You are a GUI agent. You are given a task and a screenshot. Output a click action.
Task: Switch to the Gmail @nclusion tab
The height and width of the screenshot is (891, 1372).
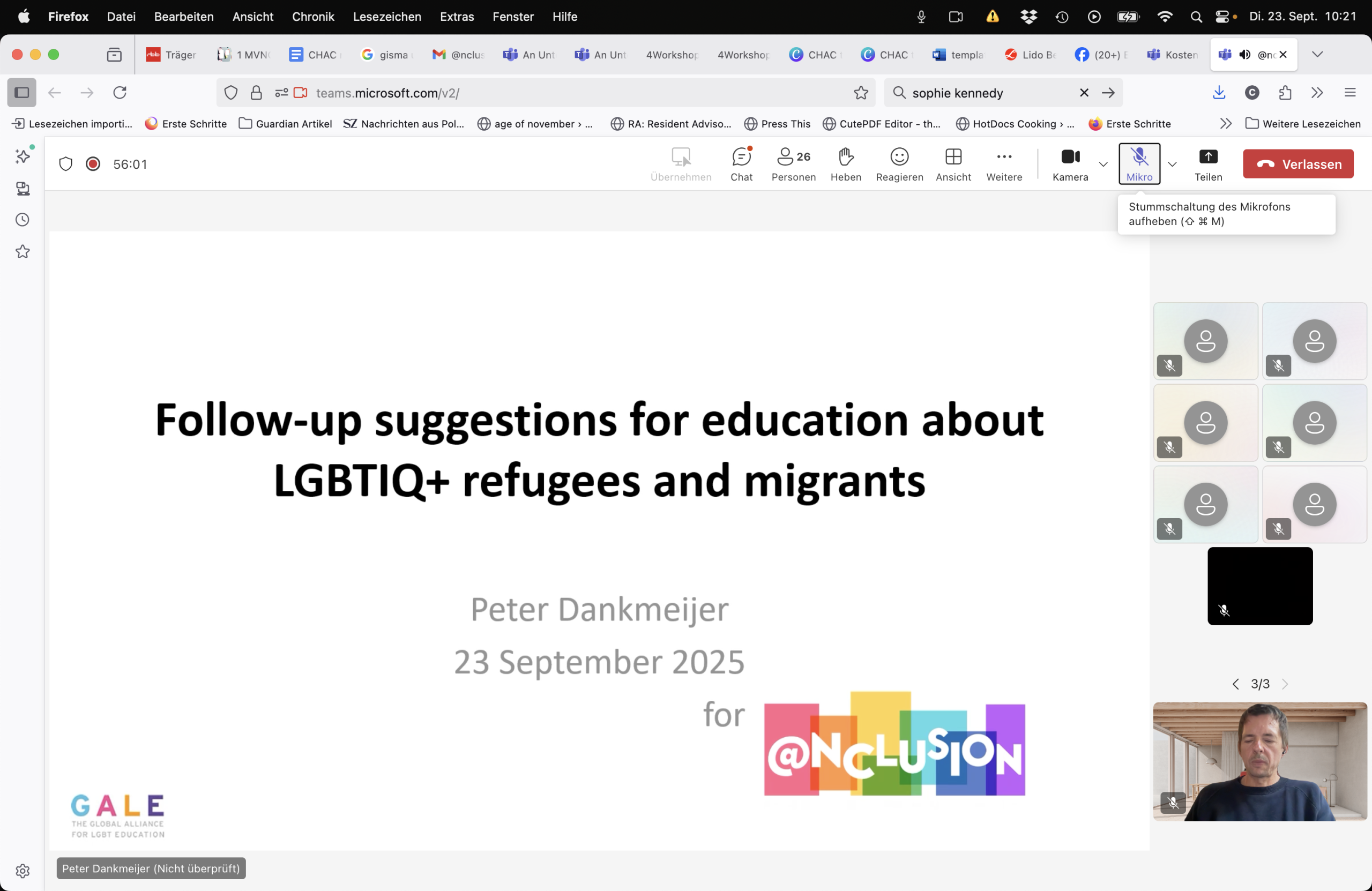pos(458,55)
